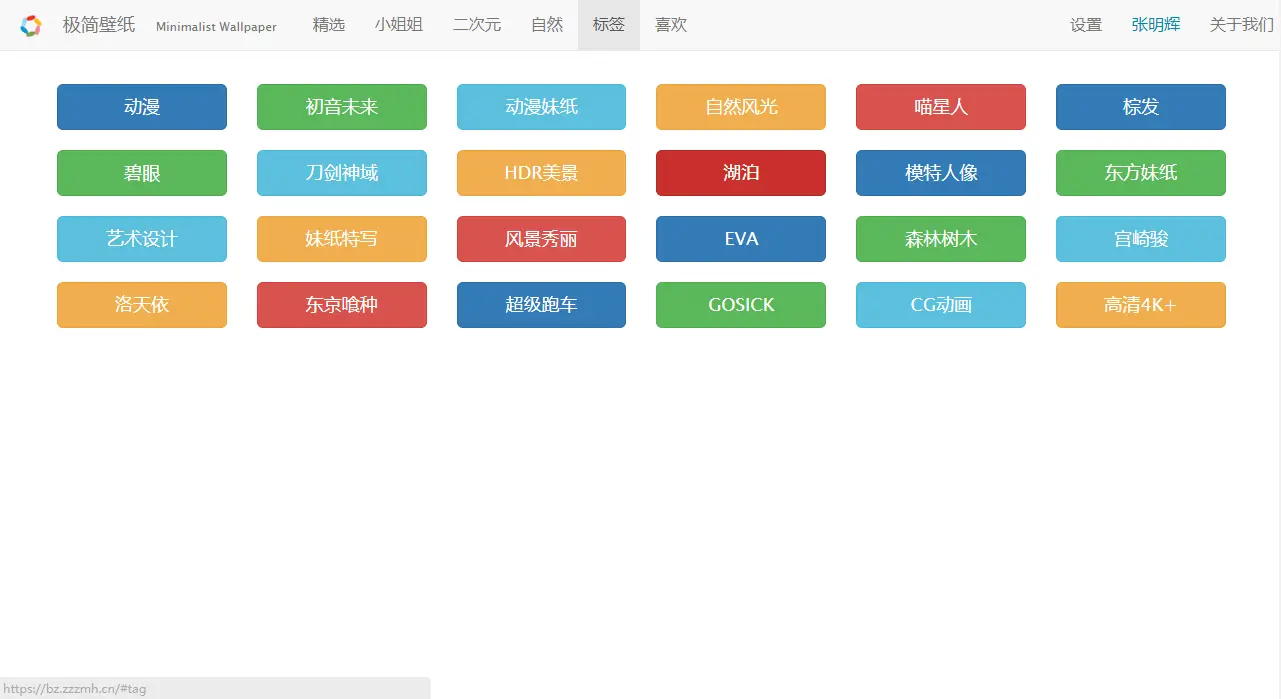Choose the 初音未来 tag
Image resolution: width=1281 pixels, height=699 pixels.
(342, 107)
